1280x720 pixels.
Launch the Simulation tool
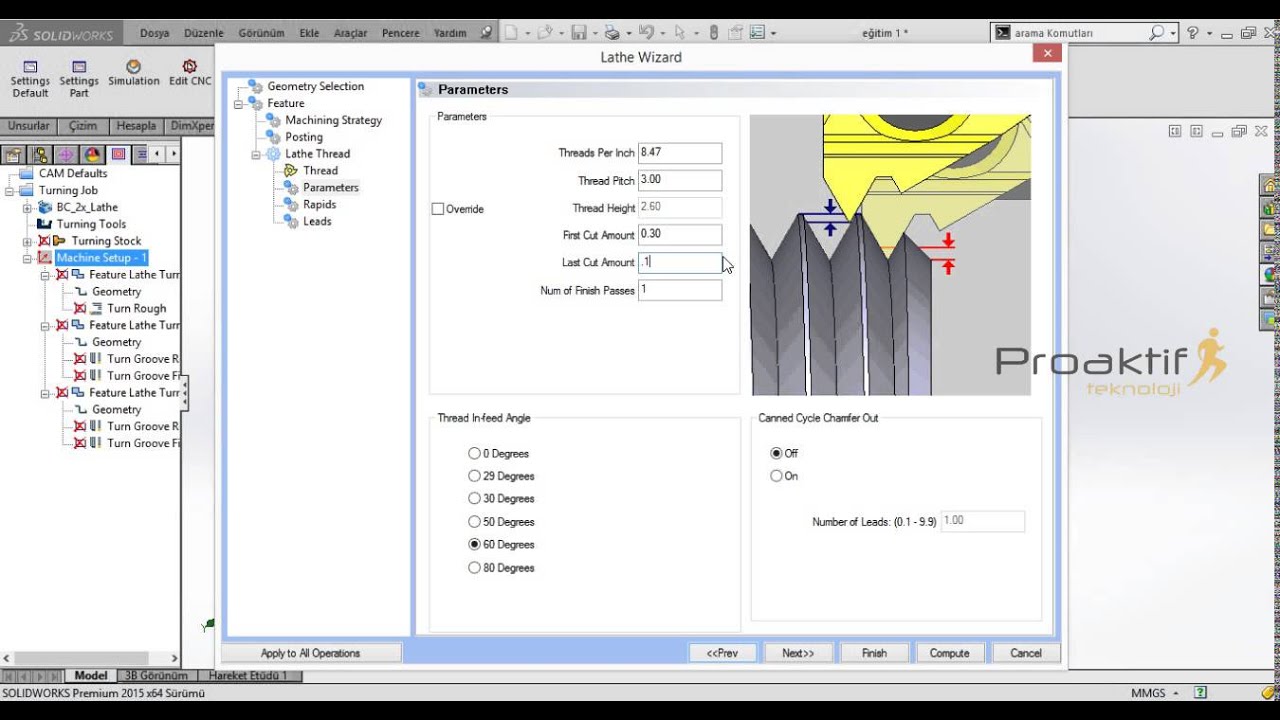134,73
